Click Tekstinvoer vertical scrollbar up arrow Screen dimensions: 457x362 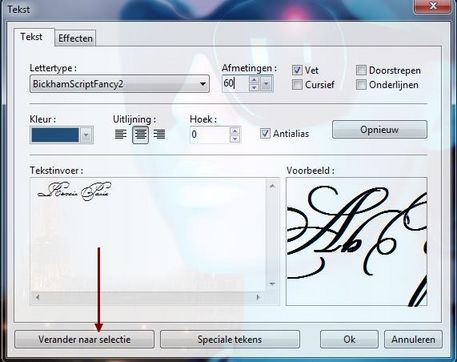272,186
